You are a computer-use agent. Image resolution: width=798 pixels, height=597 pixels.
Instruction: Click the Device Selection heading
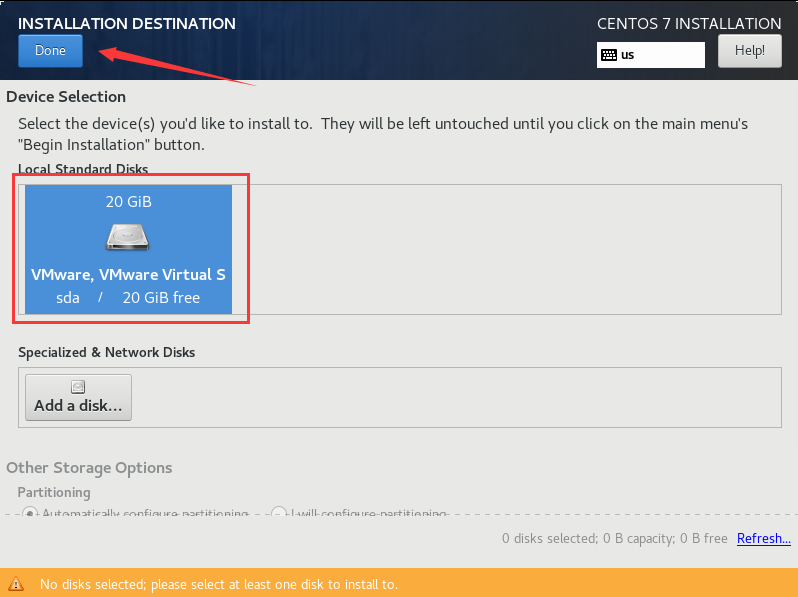click(66, 97)
